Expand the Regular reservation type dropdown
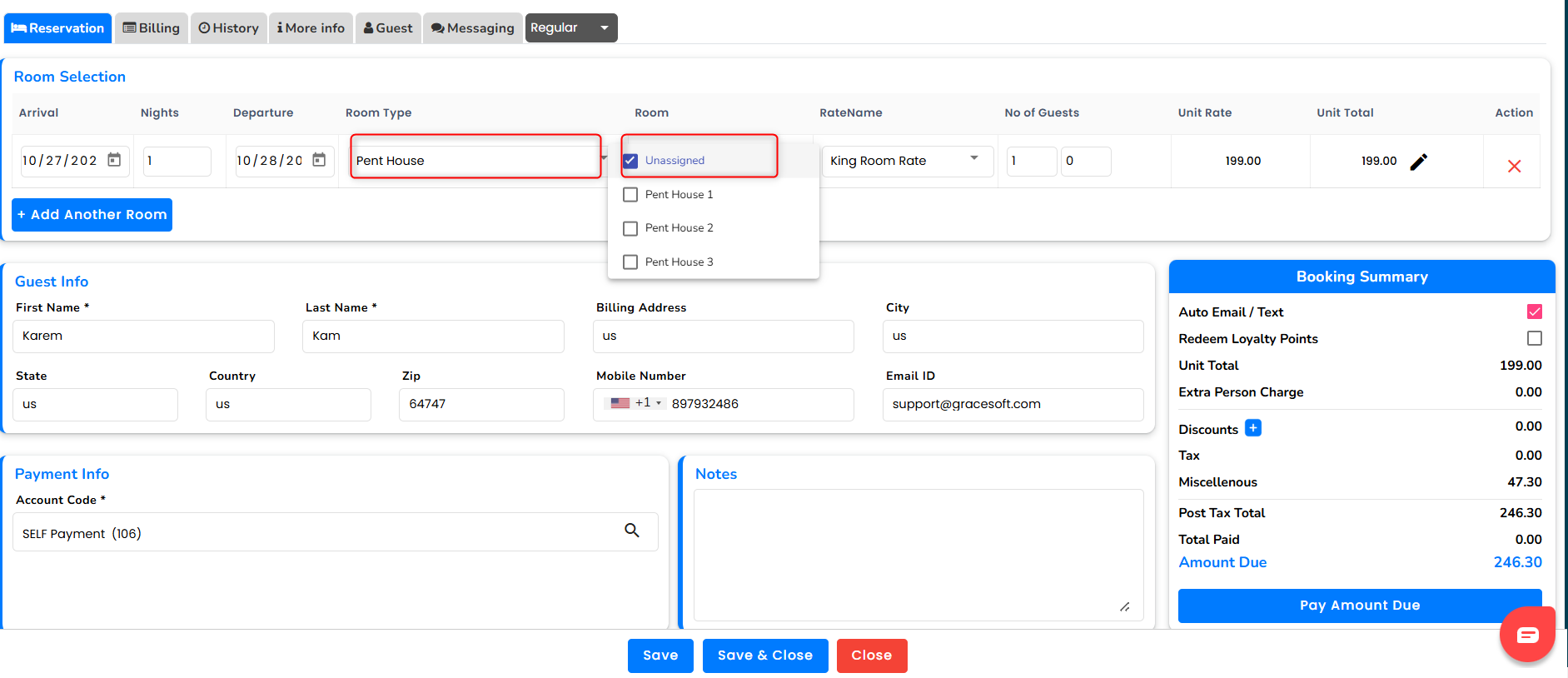 tap(605, 28)
